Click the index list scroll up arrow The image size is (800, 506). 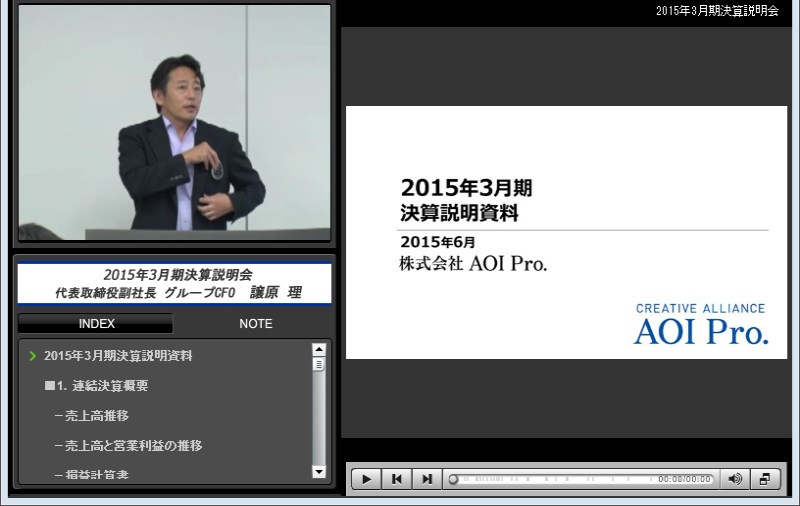319,350
